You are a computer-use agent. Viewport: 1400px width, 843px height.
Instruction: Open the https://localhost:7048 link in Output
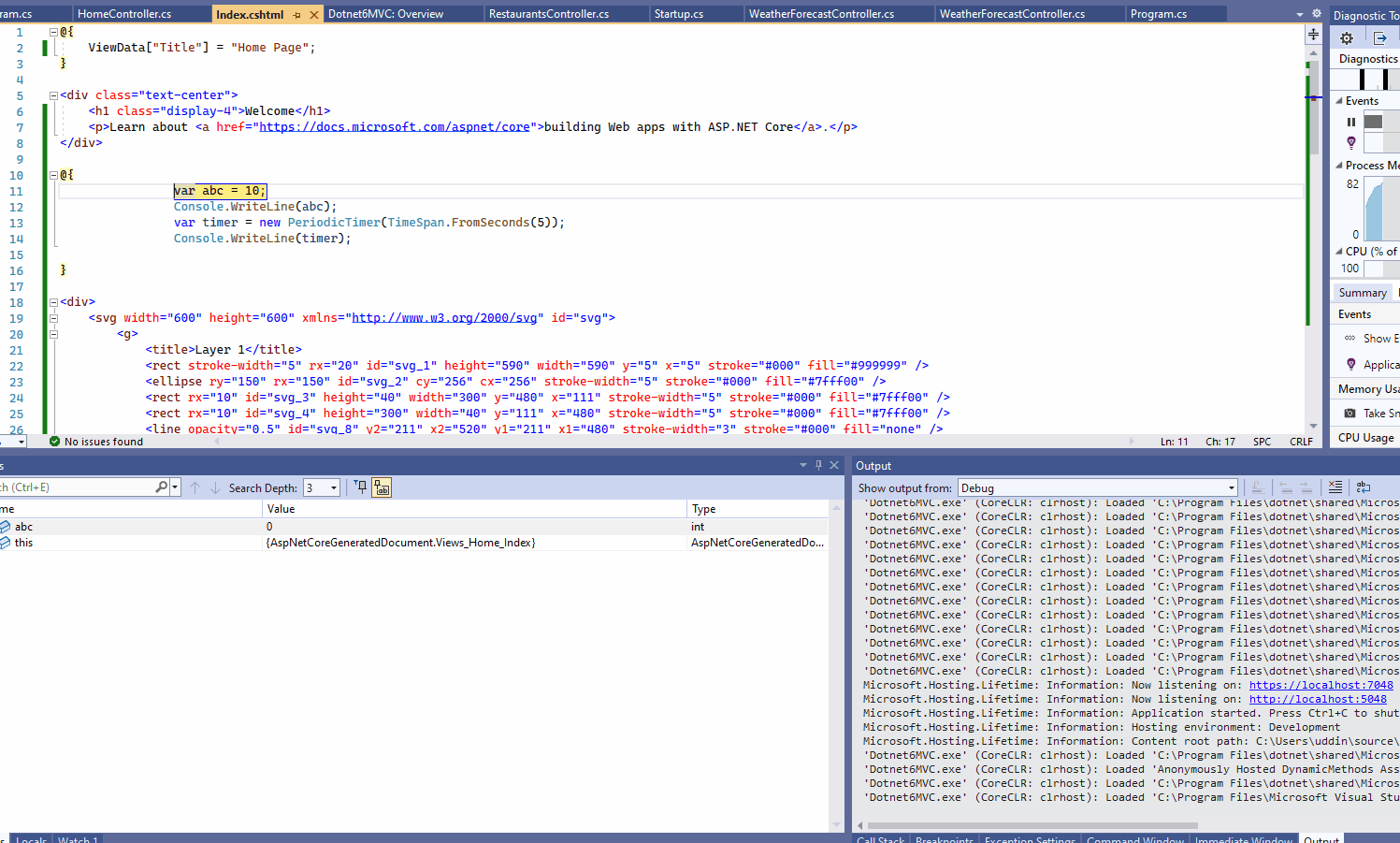click(1321, 685)
